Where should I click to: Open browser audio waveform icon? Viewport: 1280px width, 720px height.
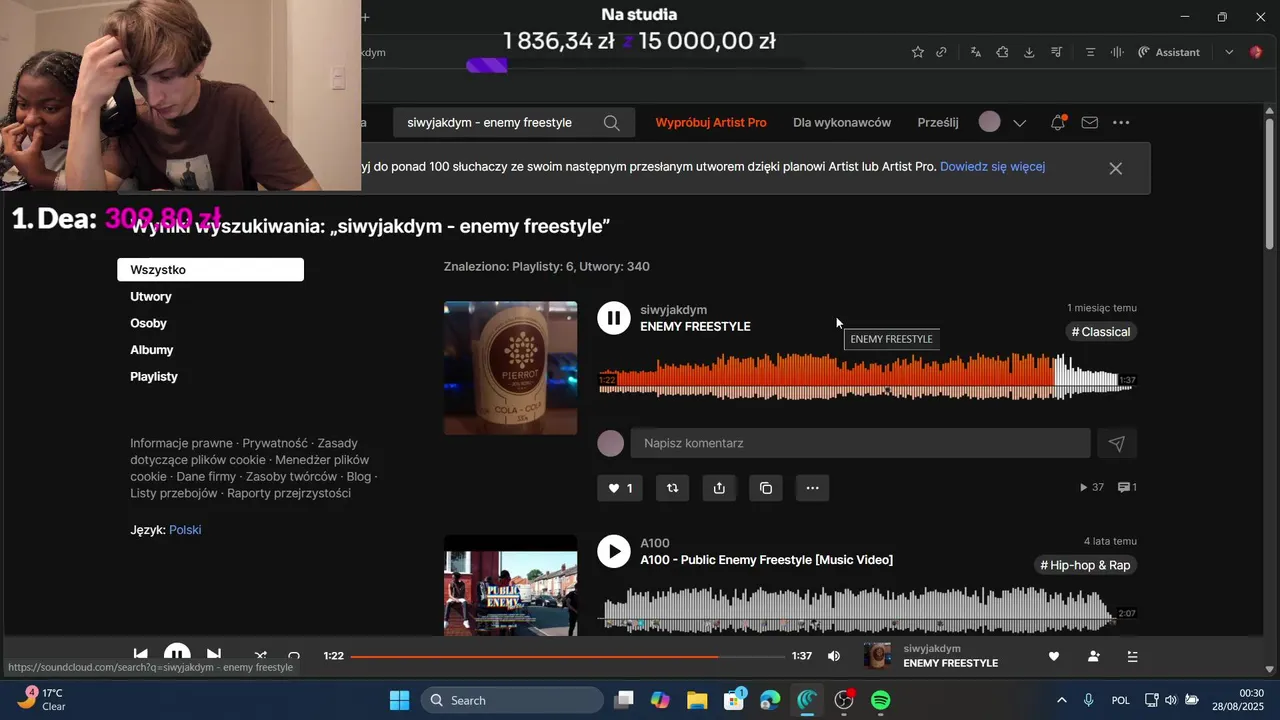tap(1117, 52)
